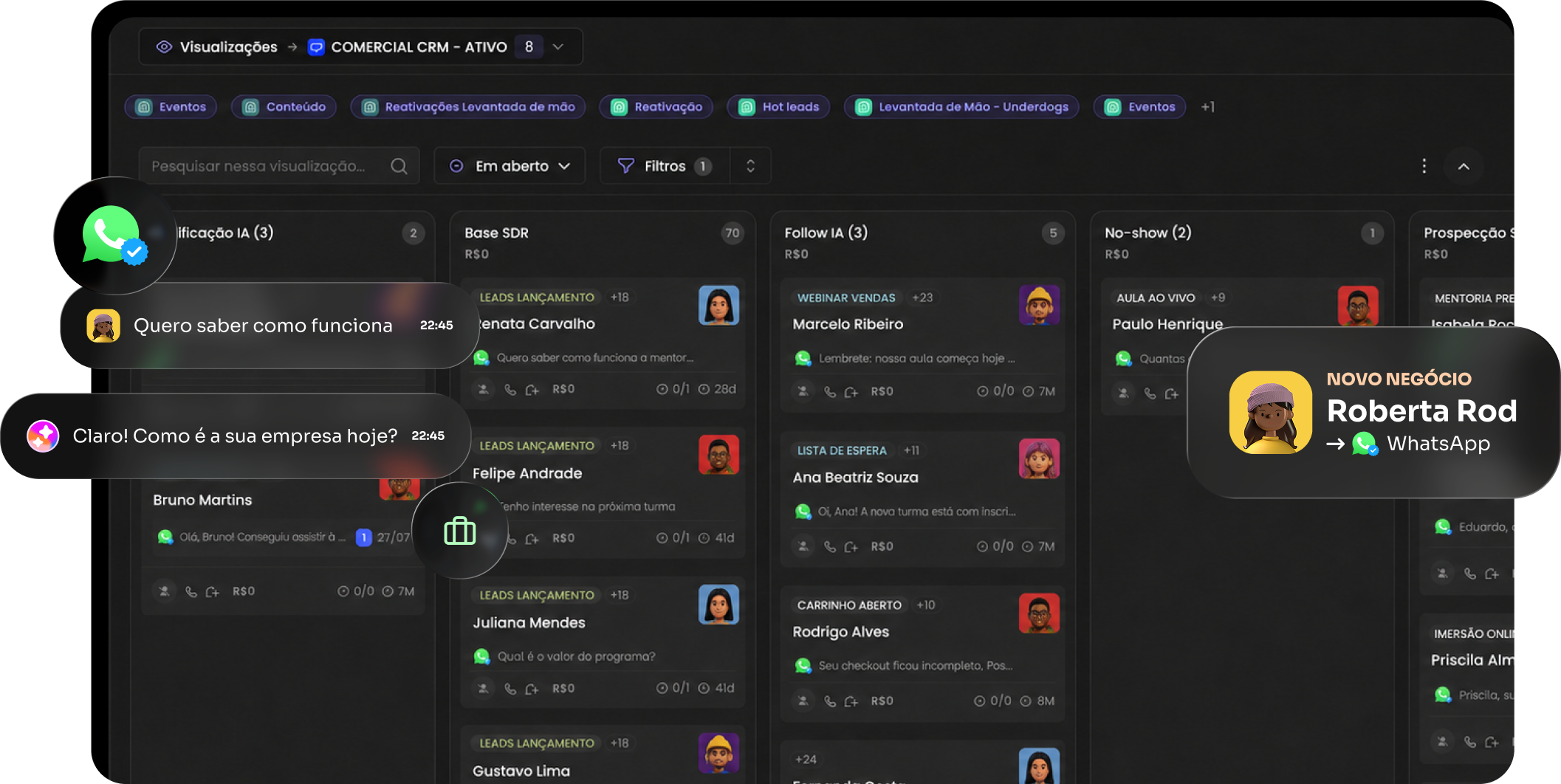Open the Conteúdo tab
Image resolution: width=1561 pixels, height=784 pixels.
284,107
